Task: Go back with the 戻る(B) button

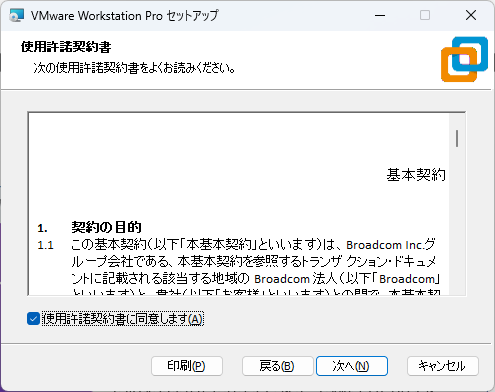Action: pos(277,366)
